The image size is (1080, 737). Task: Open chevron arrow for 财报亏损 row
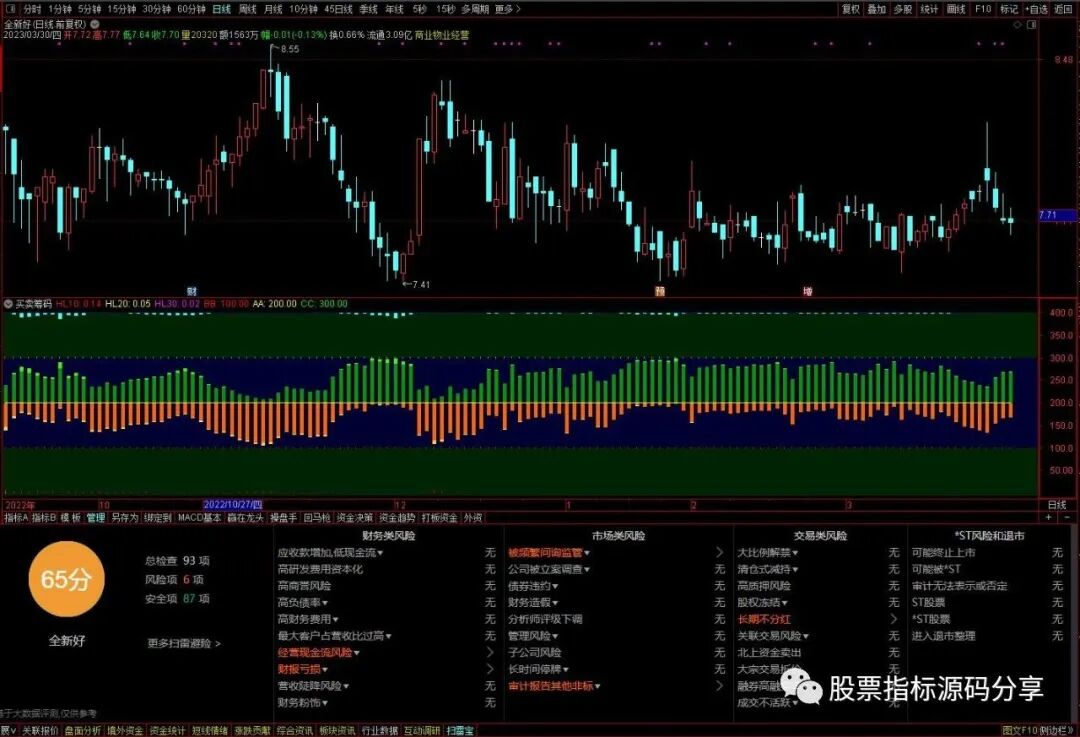[x=490, y=669]
